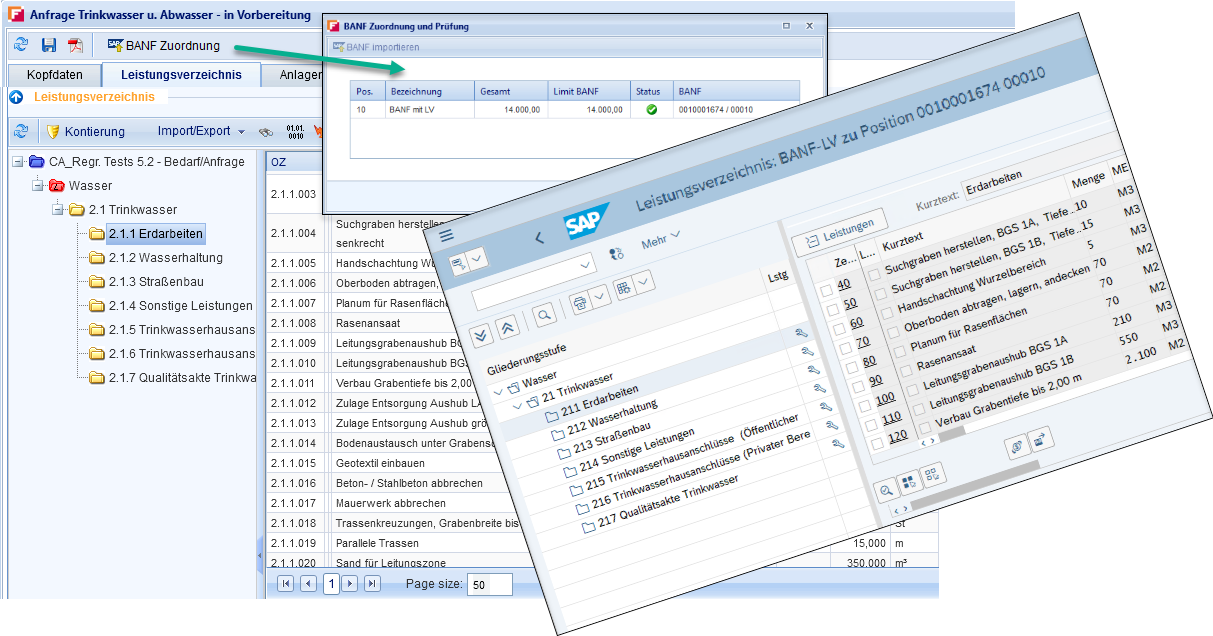Open BANF Zuordnung from the toolbar

pyautogui.click(x=163, y=45)
